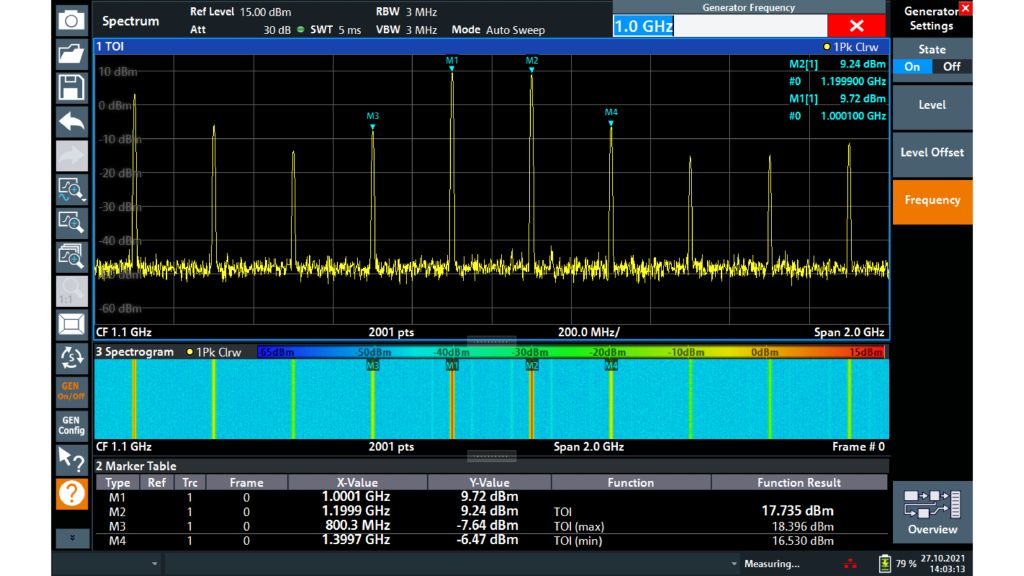Image resolution: width=1024 pixels, height=576 pixels.
Task: Open the Level Offset settings
Action: [932, 153]
